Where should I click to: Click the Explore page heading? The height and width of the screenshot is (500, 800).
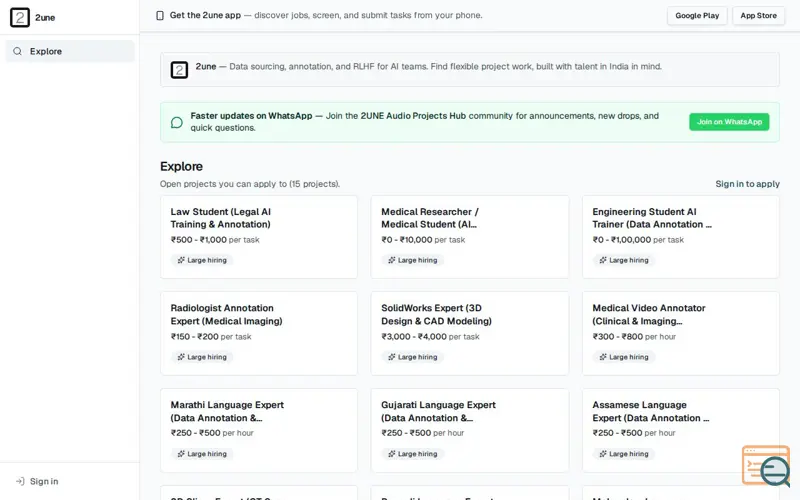(181, 166)
